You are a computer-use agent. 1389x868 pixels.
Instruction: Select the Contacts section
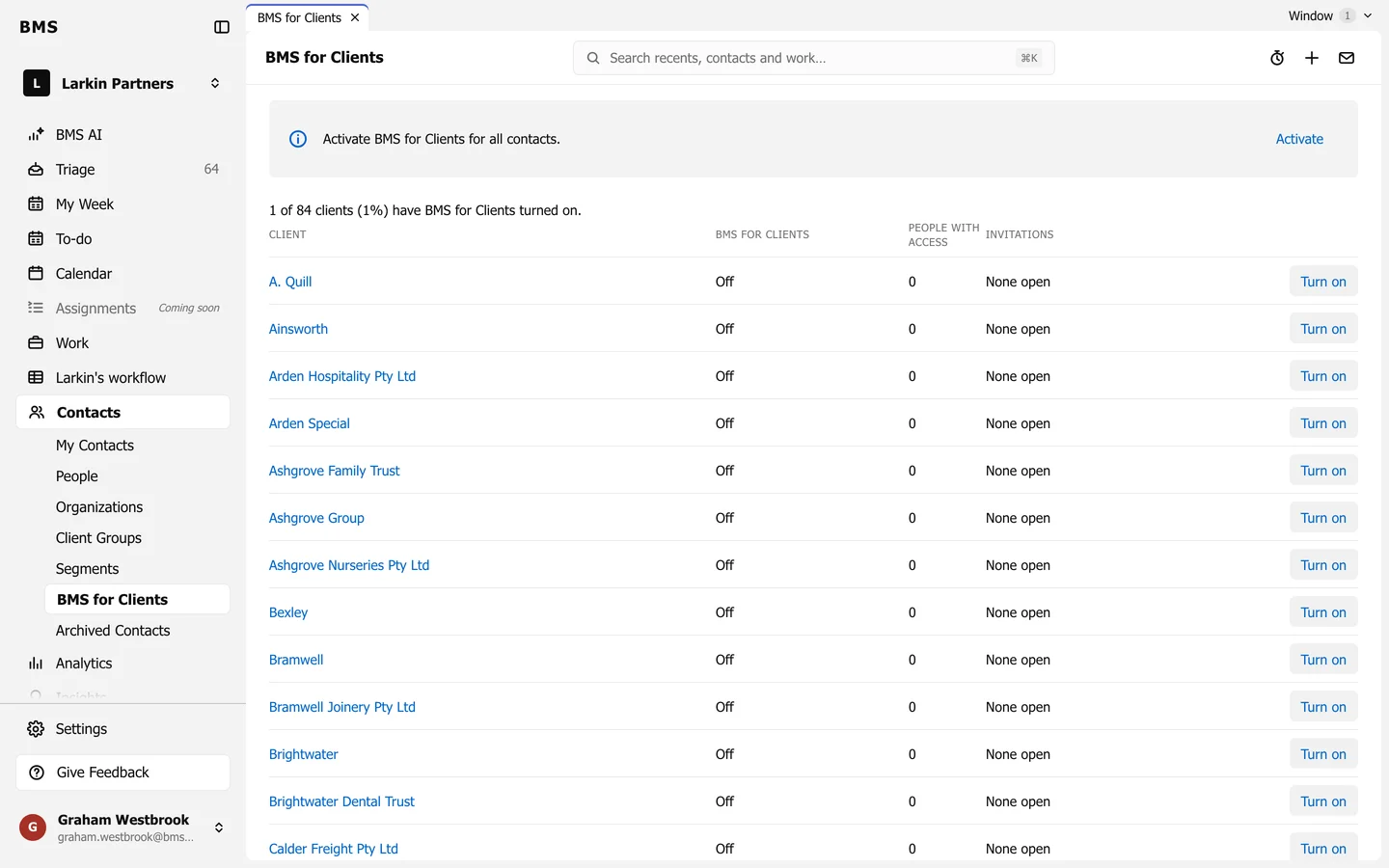pyautogui.click(x=123, y=412)
